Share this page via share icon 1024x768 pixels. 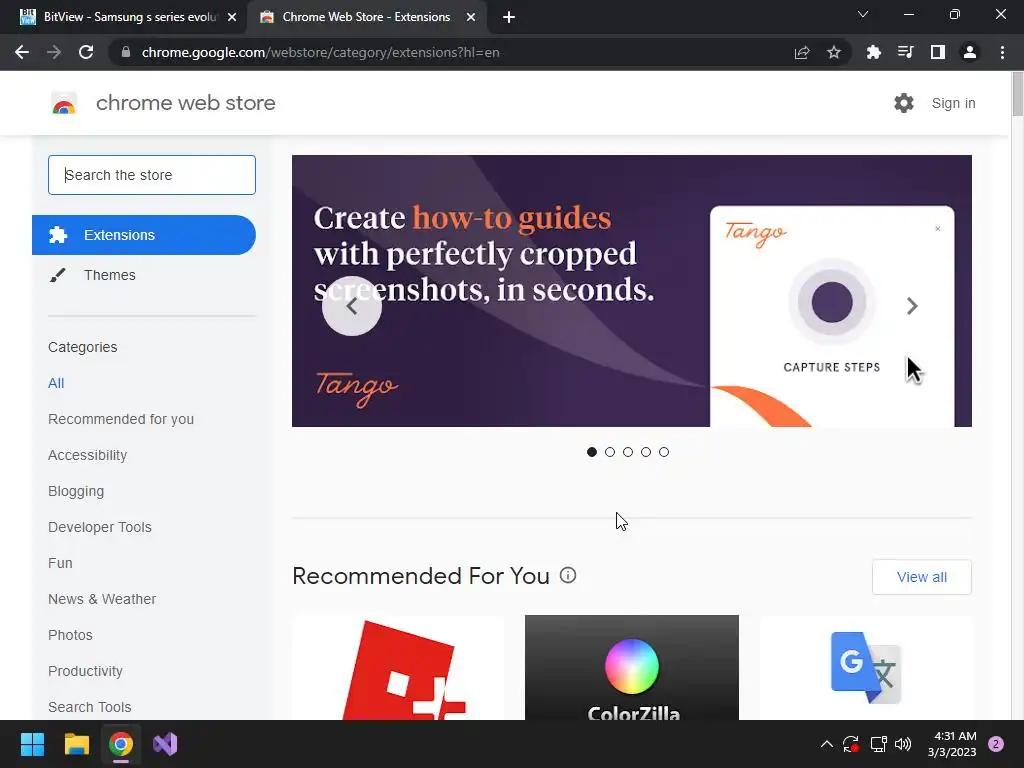[802, 52]
